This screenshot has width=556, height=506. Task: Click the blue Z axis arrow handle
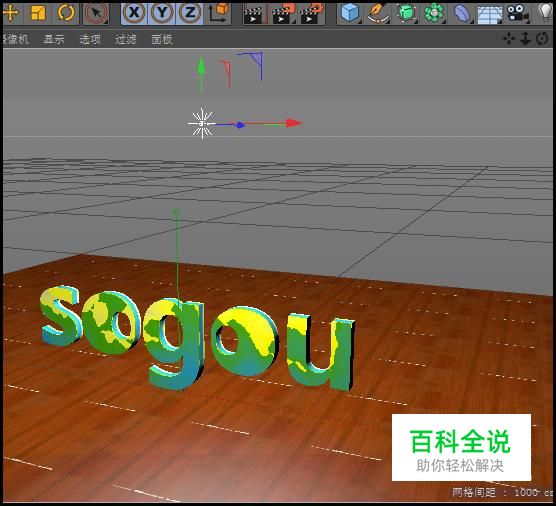pyautogui.click(x=241, y=125)
